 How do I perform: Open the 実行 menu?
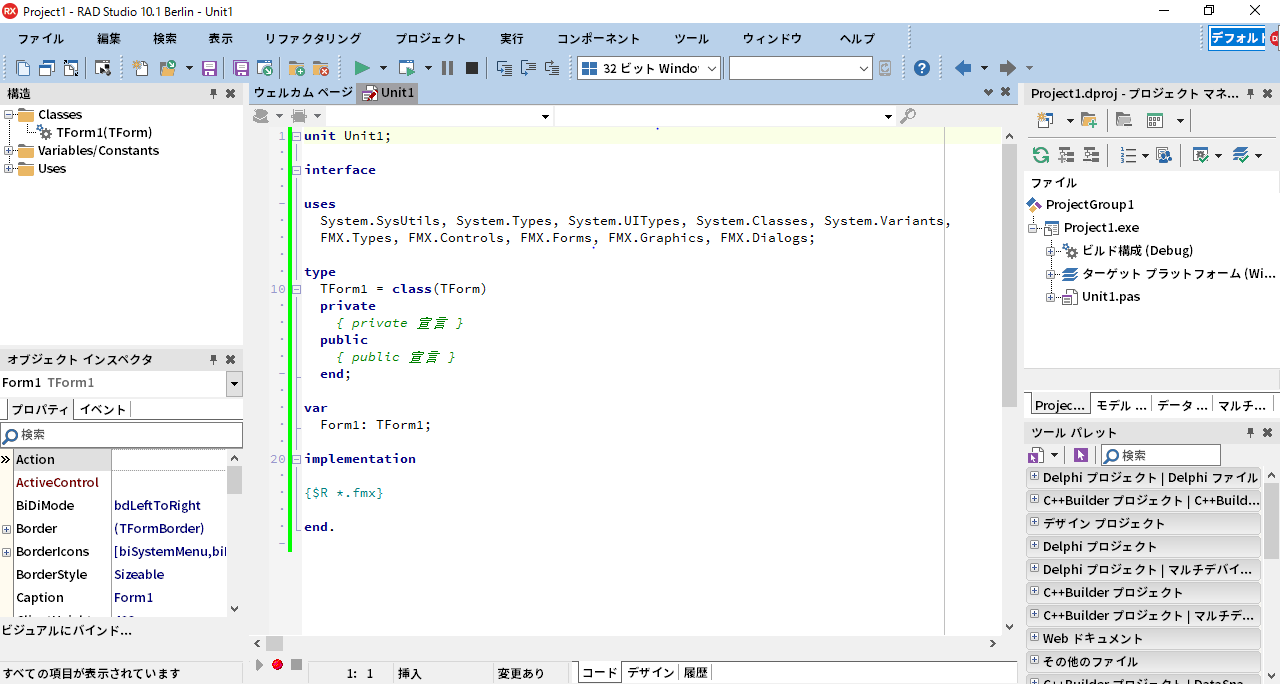click(511, 39)
